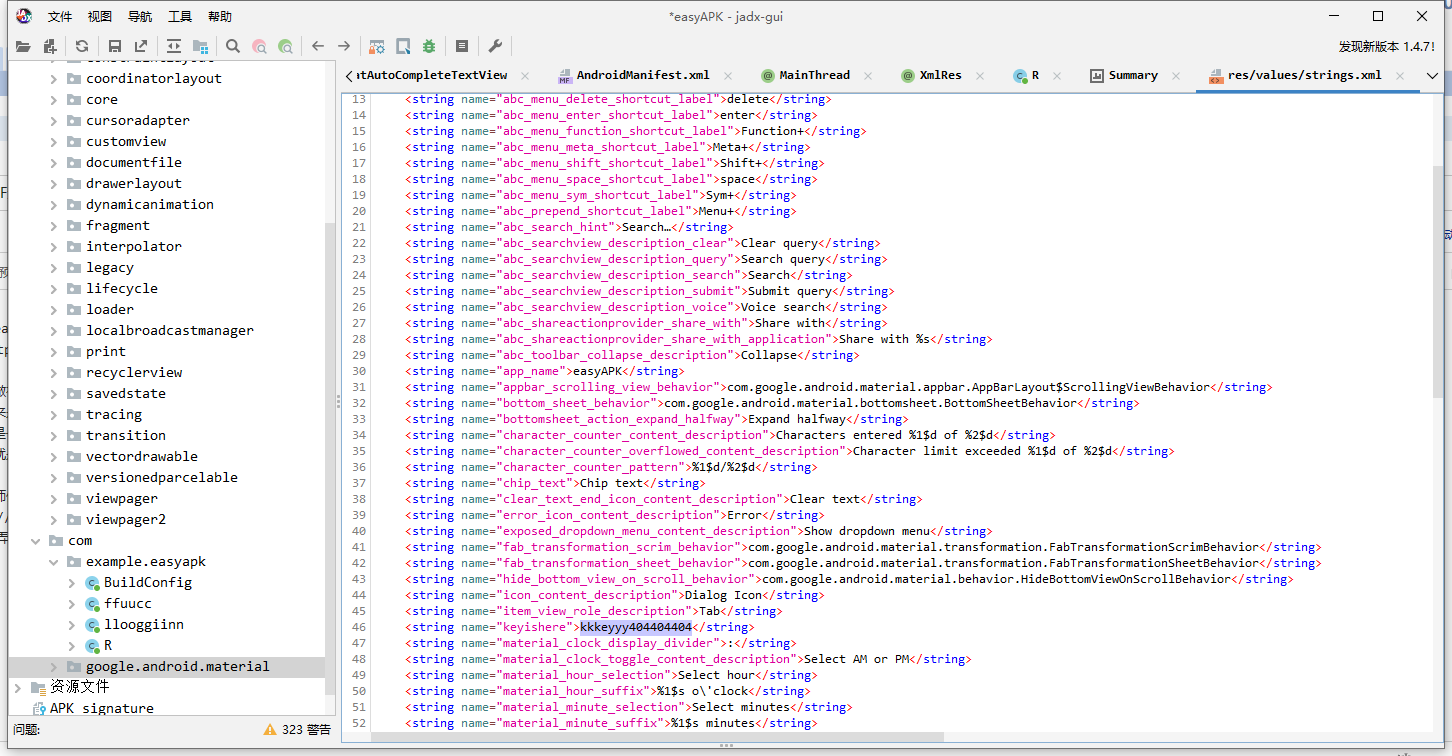Click the add files toolbar icon
Screen dimensions: 1452x756
(49, 46)
